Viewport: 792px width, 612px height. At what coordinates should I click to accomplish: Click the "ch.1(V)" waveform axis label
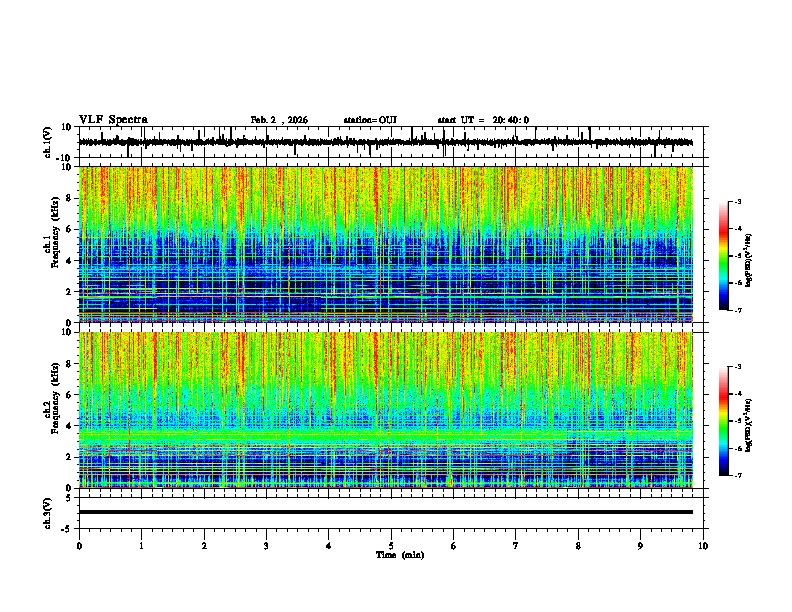(x=48, y=142)
